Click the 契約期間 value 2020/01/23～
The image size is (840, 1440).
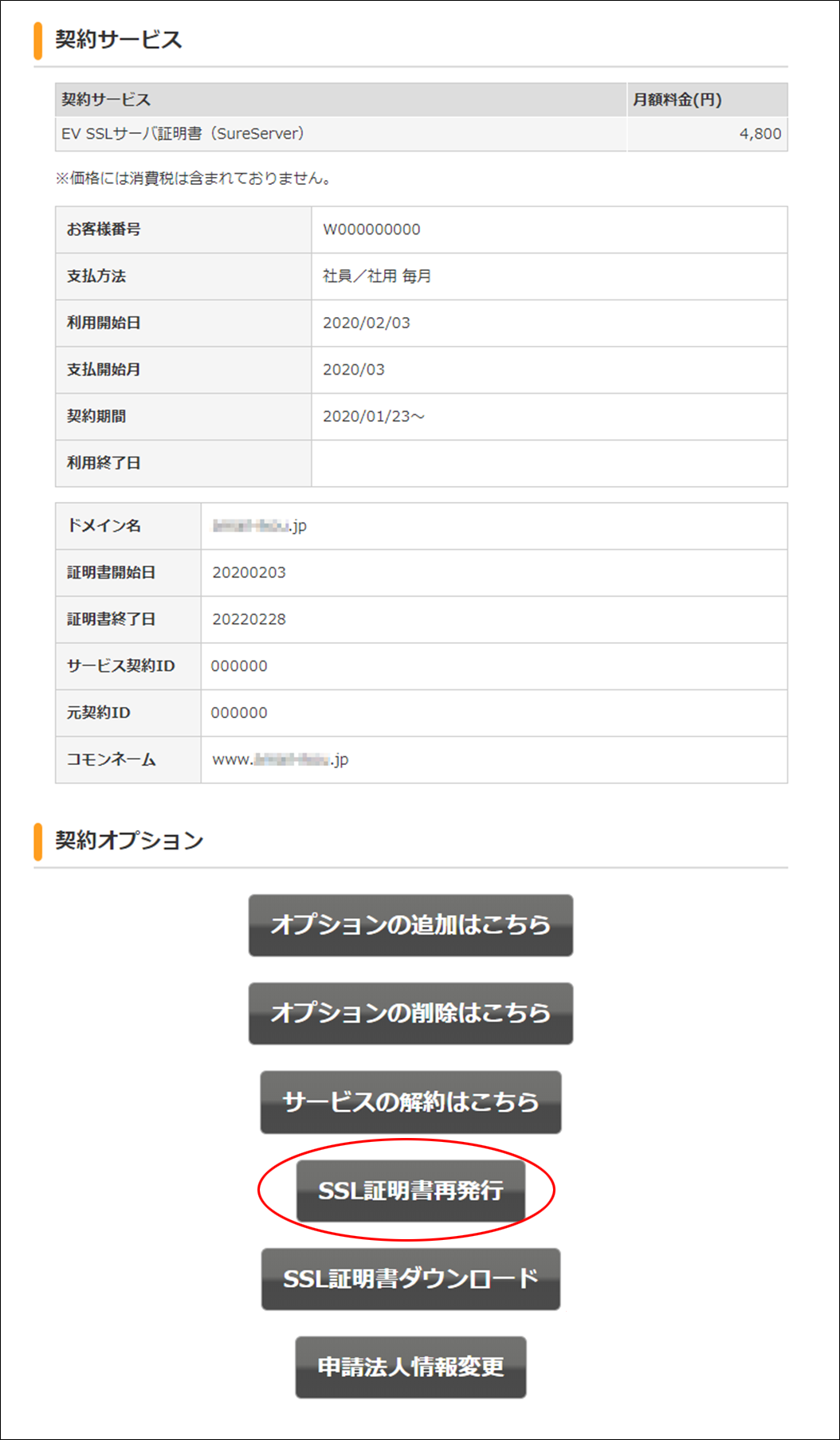(x=374, y=416)
